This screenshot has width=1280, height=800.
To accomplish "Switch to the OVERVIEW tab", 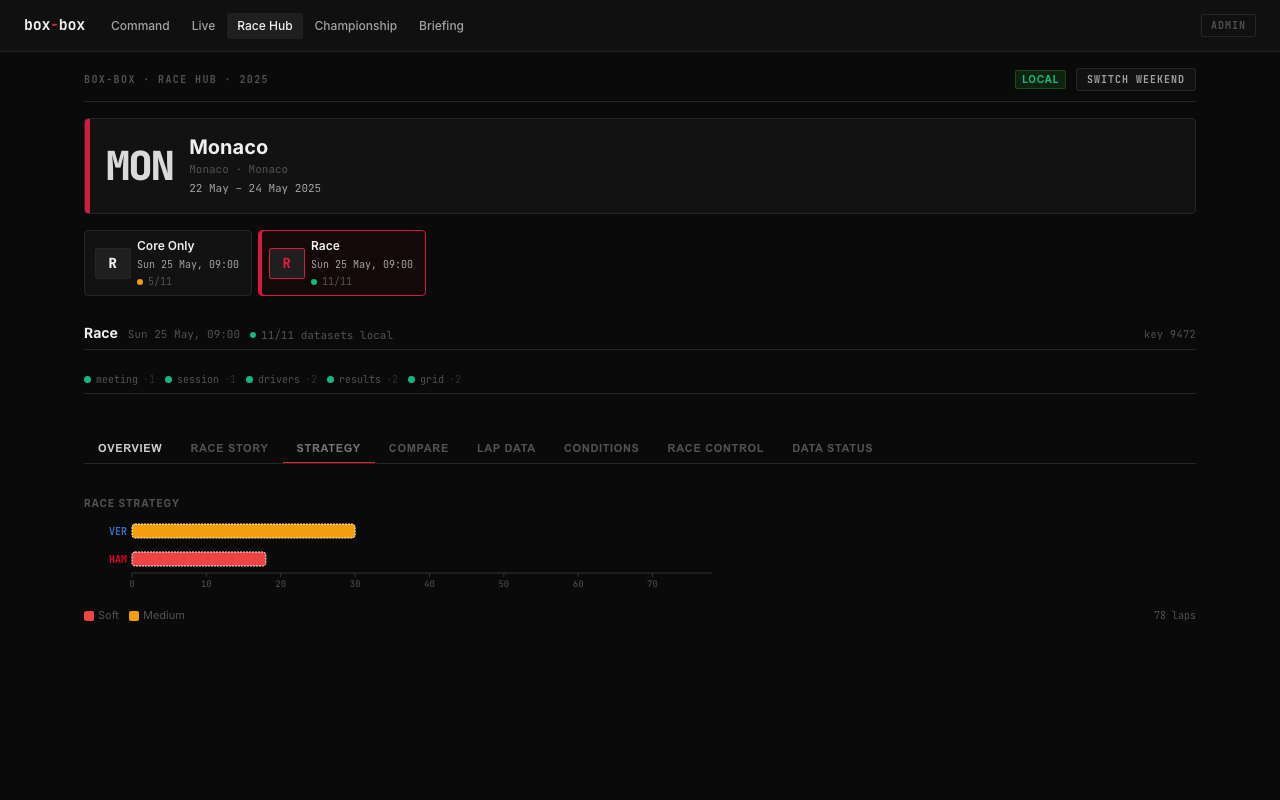I will tap(130, 448).
